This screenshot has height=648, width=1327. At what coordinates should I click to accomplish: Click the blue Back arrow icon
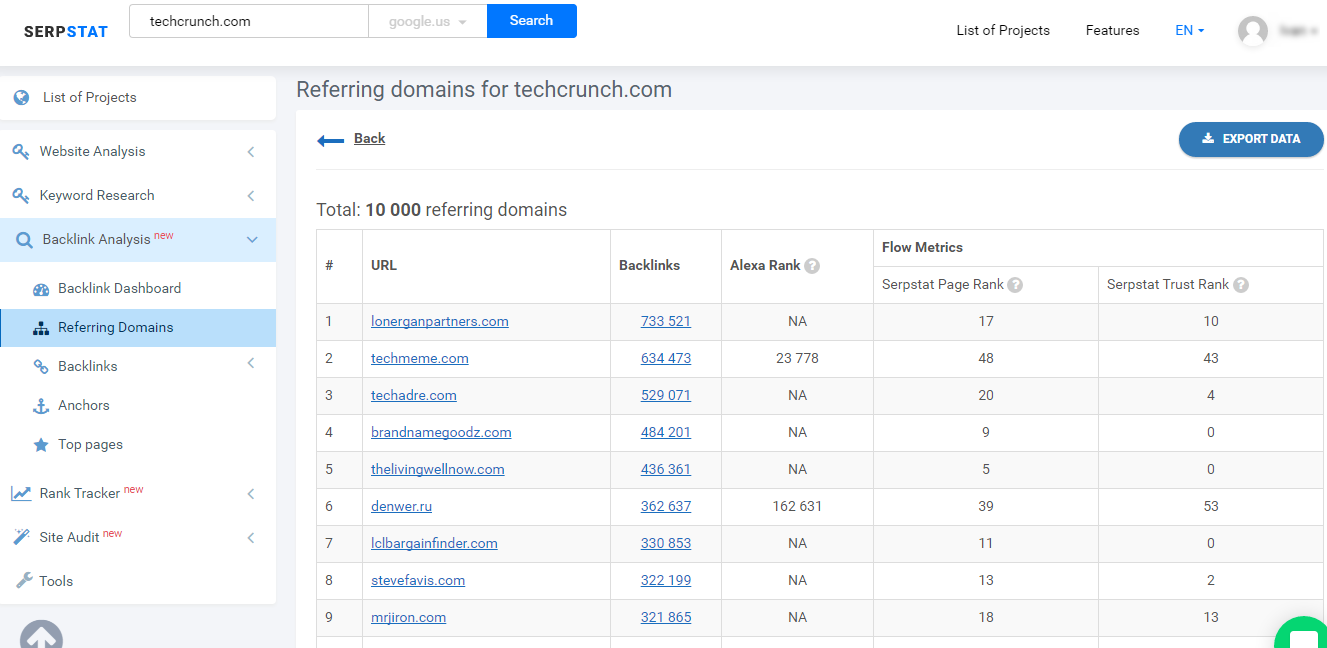[x=331, y=140]
